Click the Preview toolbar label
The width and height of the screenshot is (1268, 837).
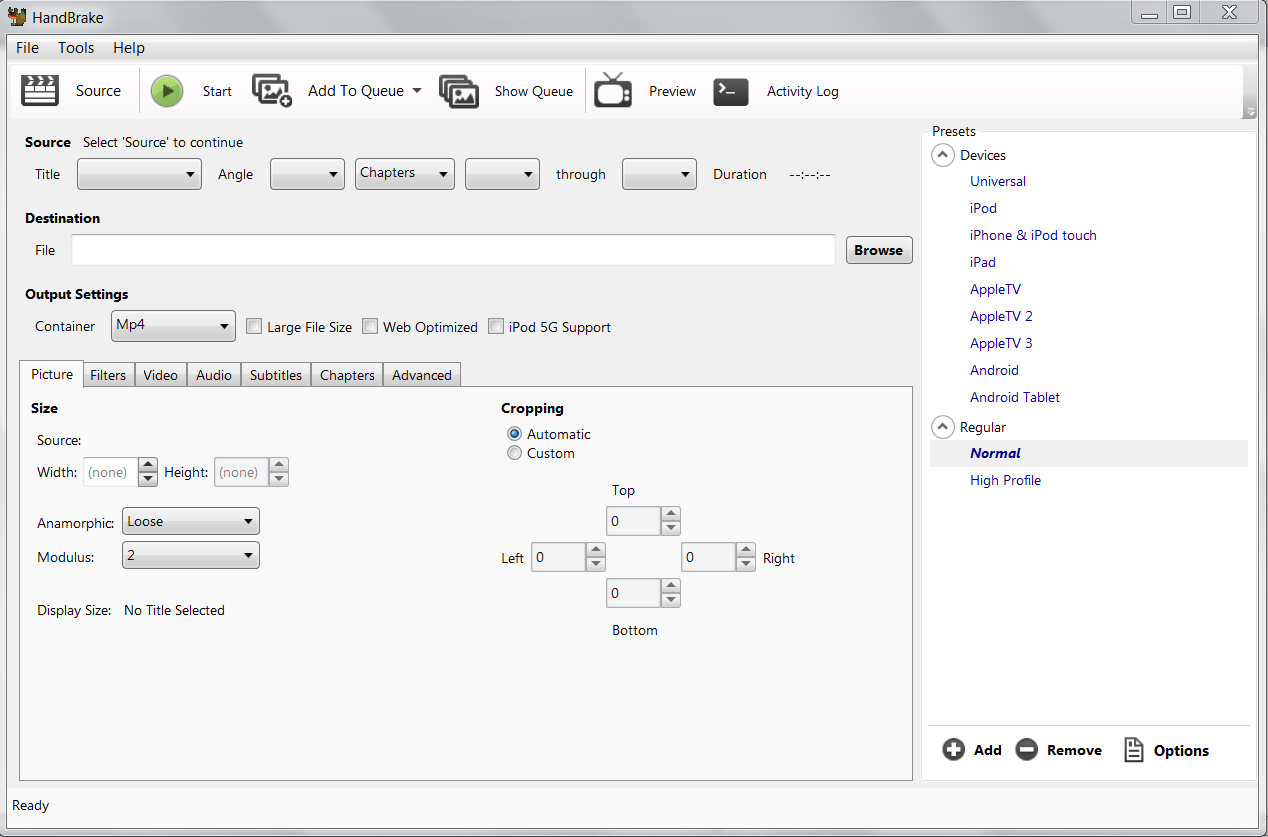point(672,91)
